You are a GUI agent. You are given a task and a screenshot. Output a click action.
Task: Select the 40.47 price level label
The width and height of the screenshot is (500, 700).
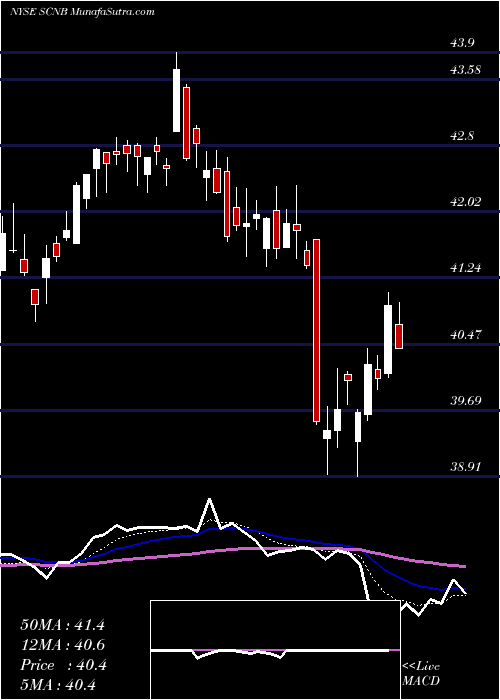[x=466, y=334]
